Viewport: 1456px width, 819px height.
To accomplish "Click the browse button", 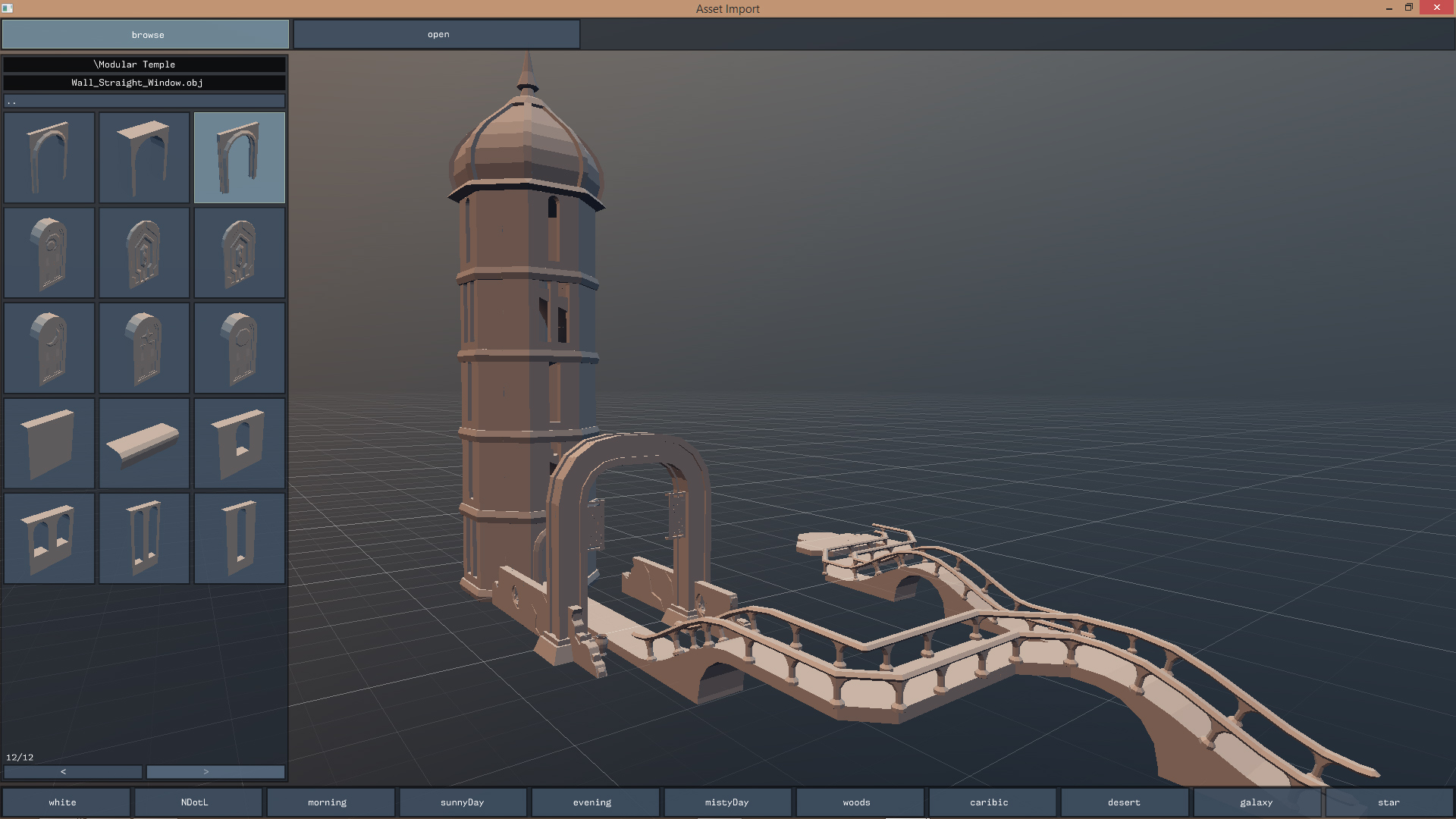I will click(146, 35).
